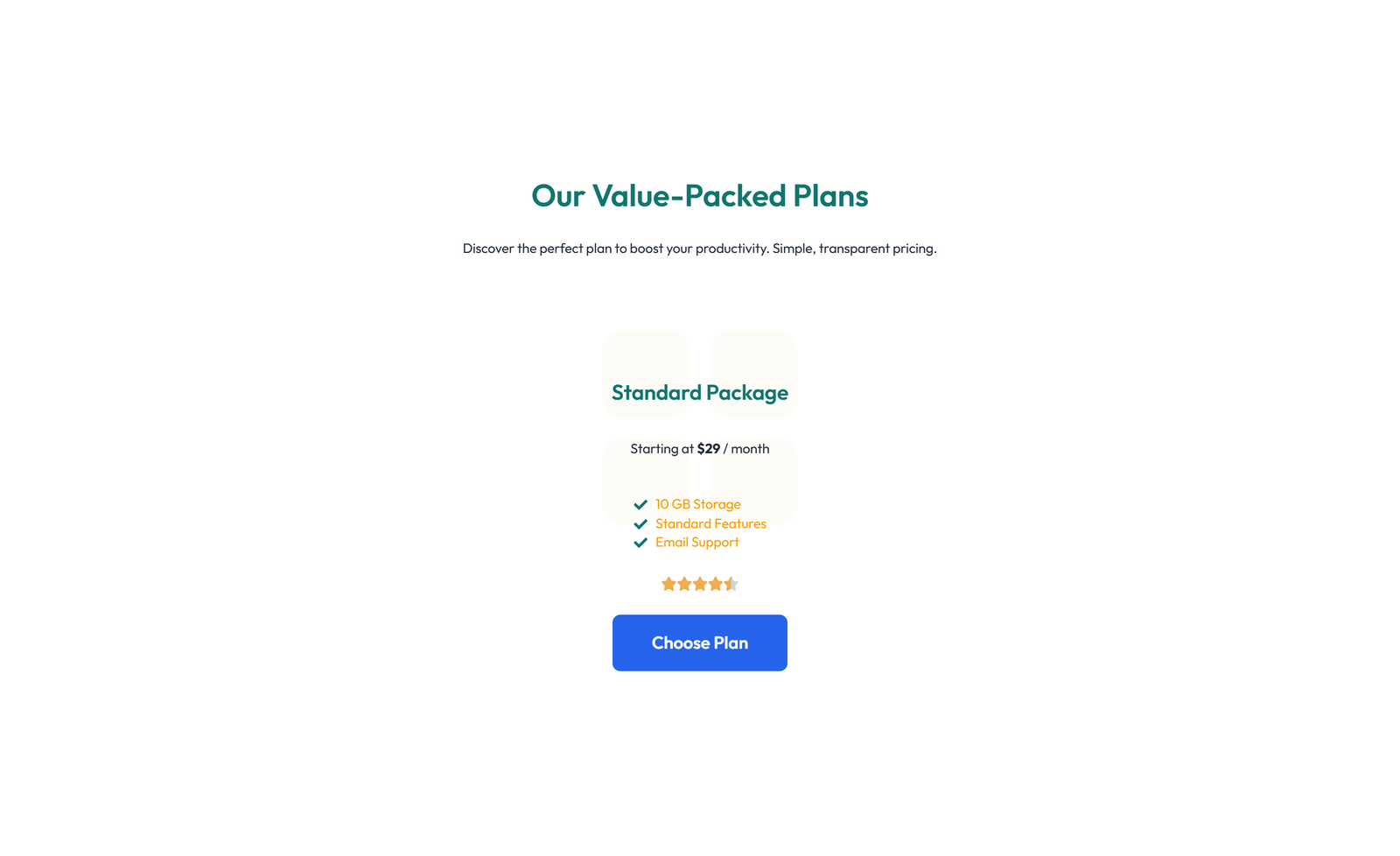This screenshot has width=1400, height=856.
Task: Click the top-left decorative card square
Action: coord(647,375)
